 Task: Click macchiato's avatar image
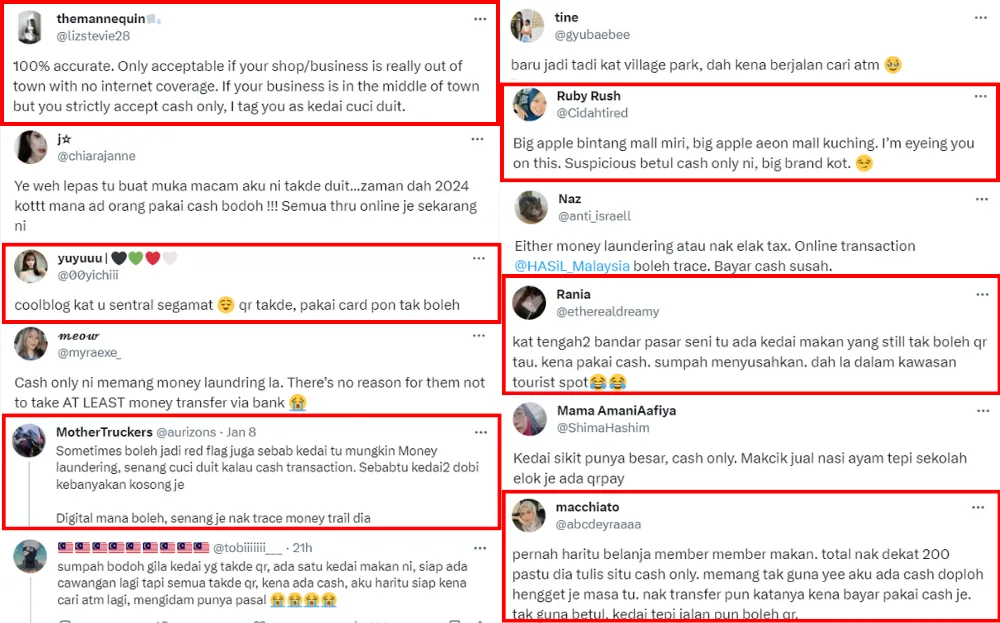[528, 515]
